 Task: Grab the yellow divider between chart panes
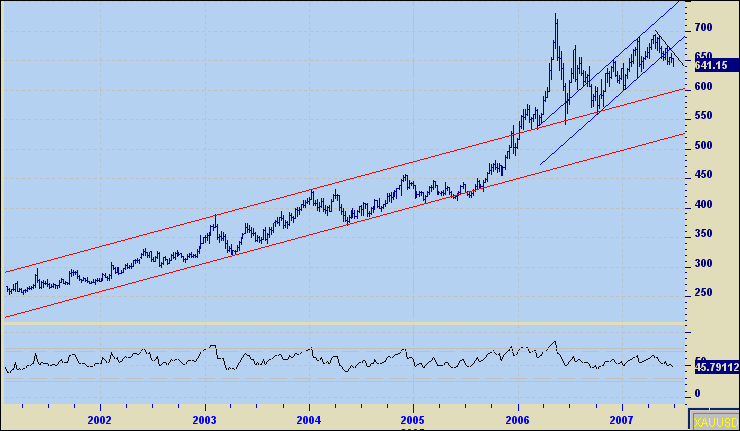click(345, 323)
